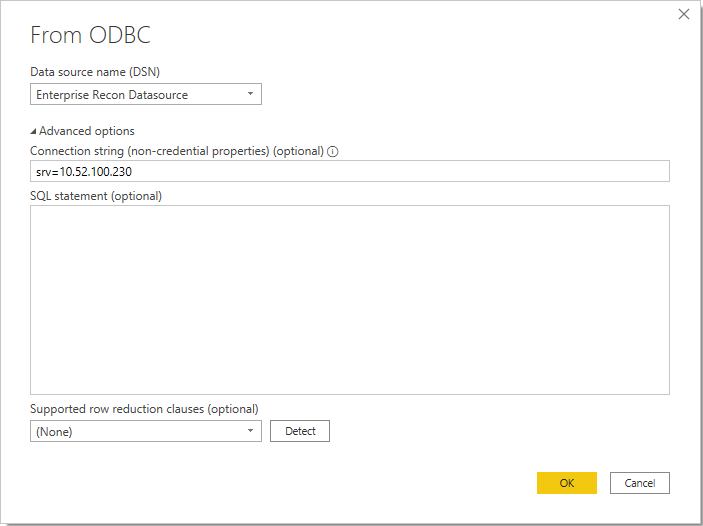Click into the Connection string input field
The image size is (703, 526).
pos(400,172)
